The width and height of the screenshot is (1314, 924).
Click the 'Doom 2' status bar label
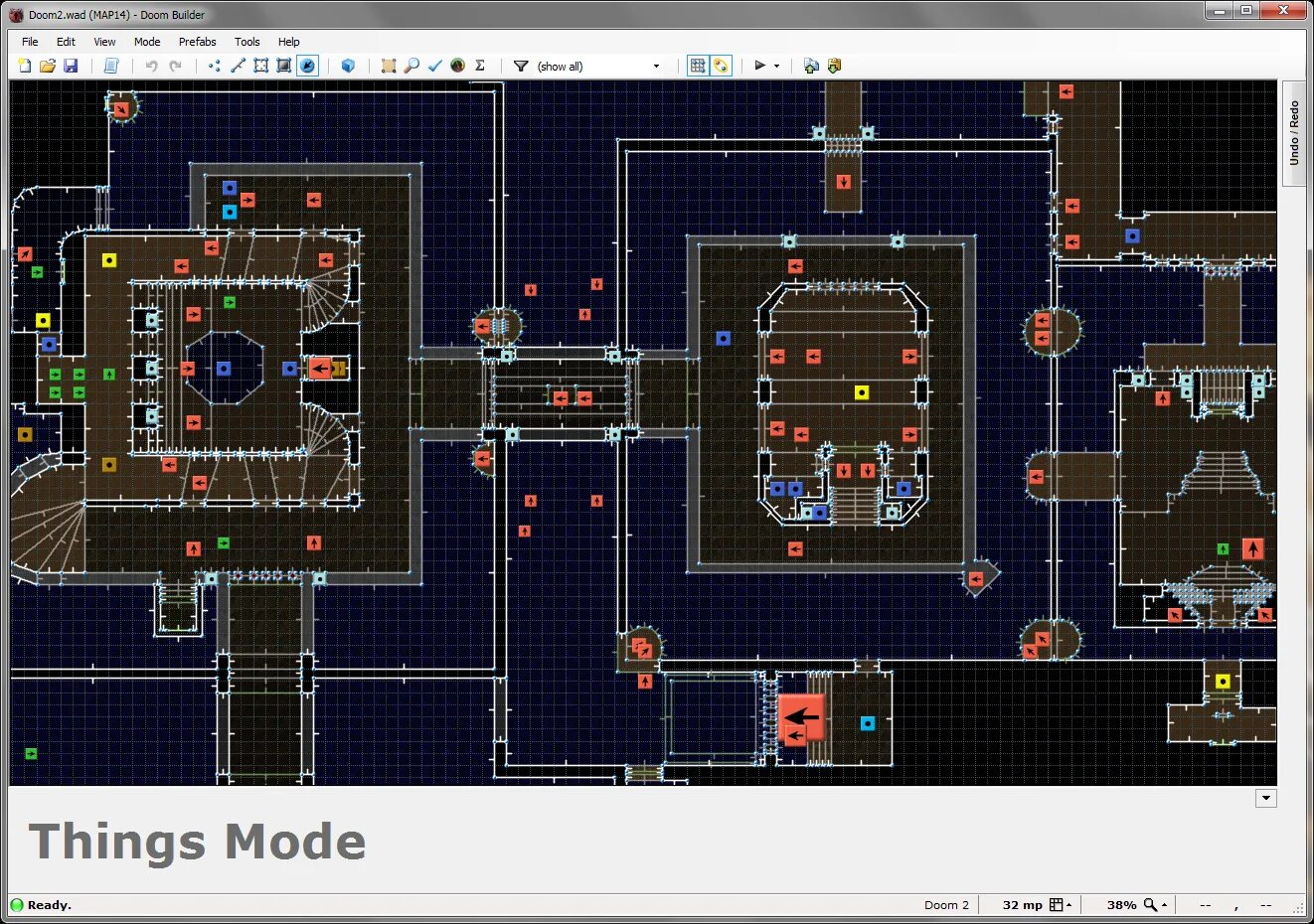coord(946,905)
